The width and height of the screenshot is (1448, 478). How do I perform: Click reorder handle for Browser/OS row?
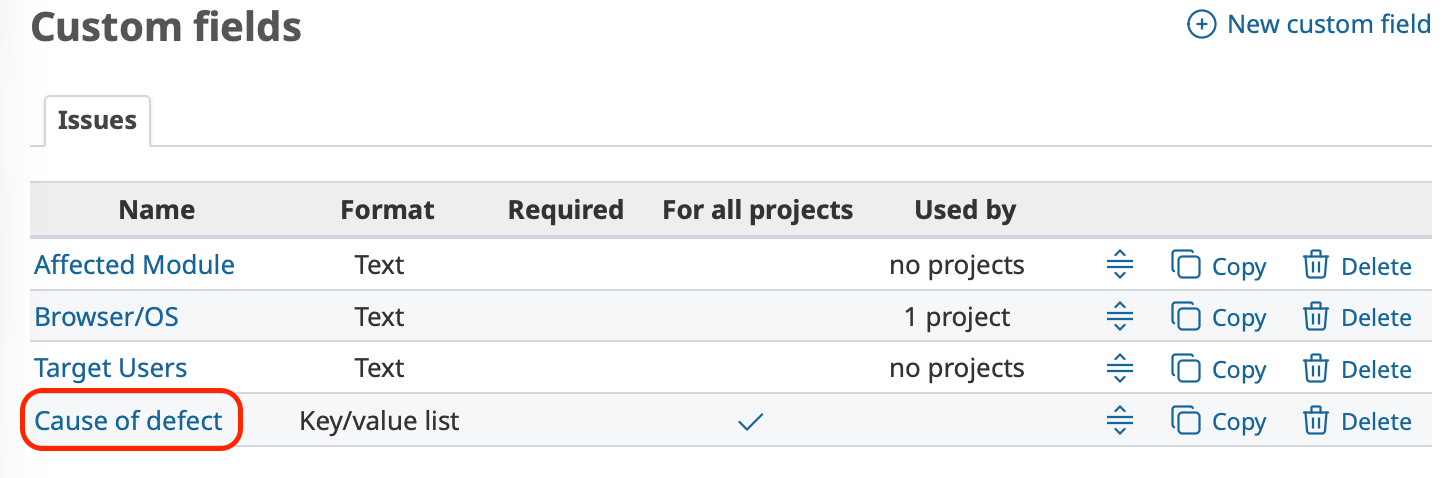[1120, 318]
